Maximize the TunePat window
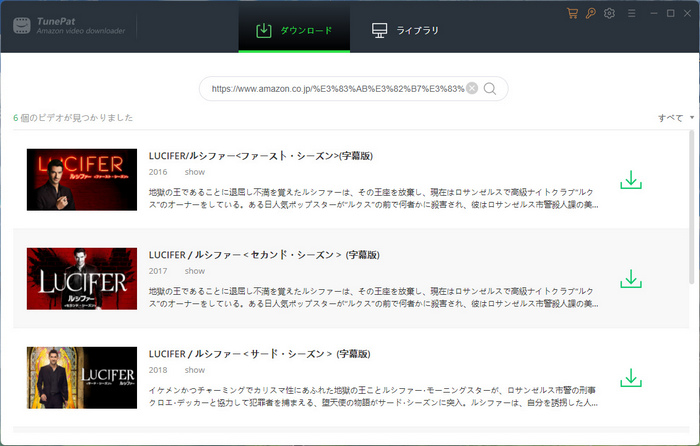 tap(671, 13)
